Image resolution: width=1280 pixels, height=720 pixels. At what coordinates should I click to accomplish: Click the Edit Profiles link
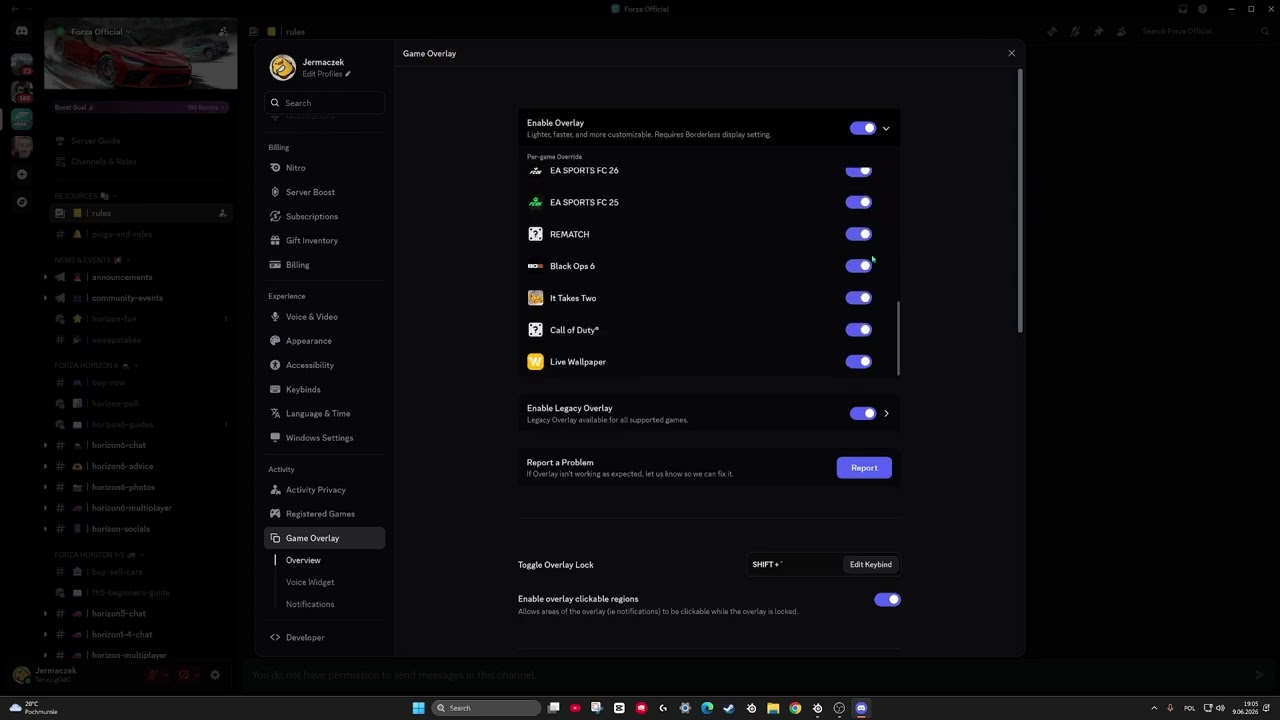point(326,74)
